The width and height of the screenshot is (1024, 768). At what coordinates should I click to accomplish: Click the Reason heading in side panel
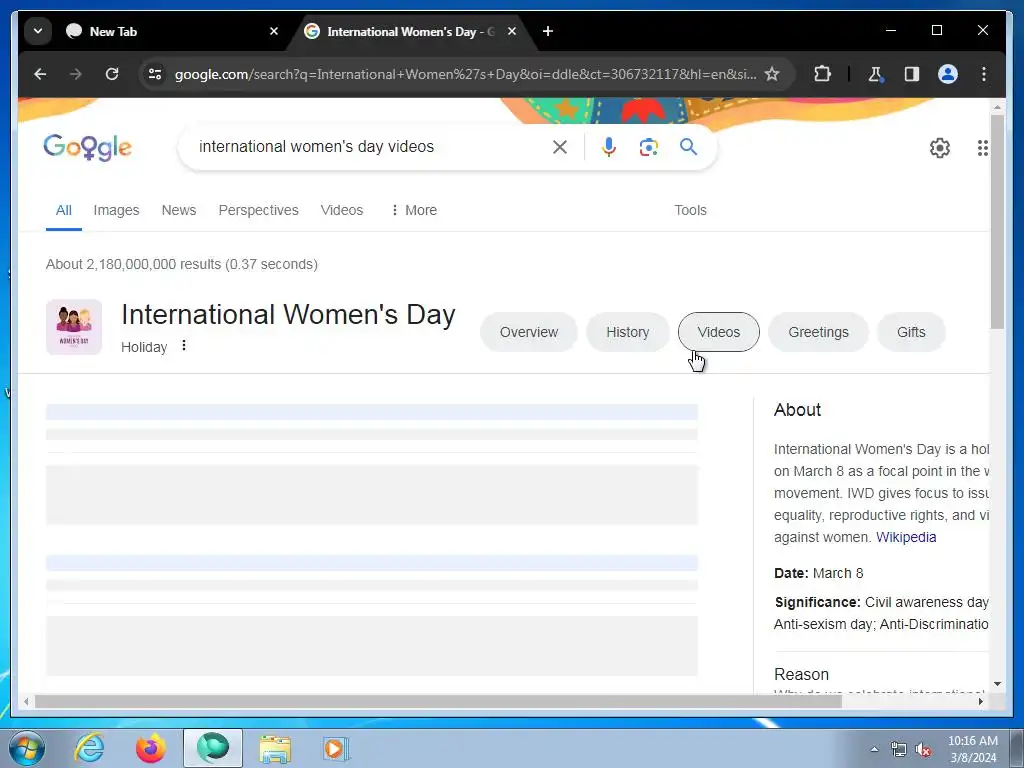801,674
